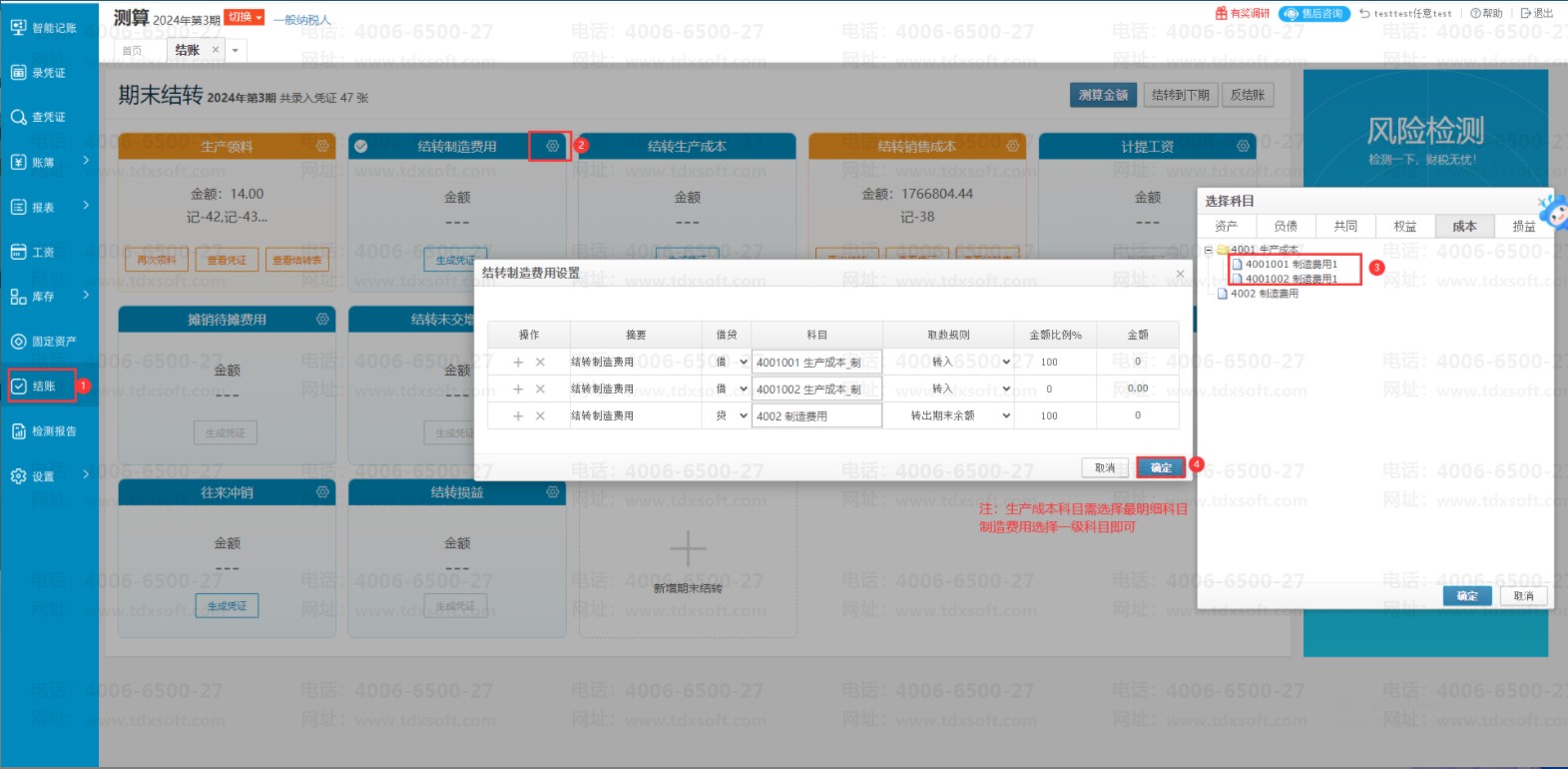Expand the 账簿 sidebar submenu

pyautogui.click(x=86, y=161)
